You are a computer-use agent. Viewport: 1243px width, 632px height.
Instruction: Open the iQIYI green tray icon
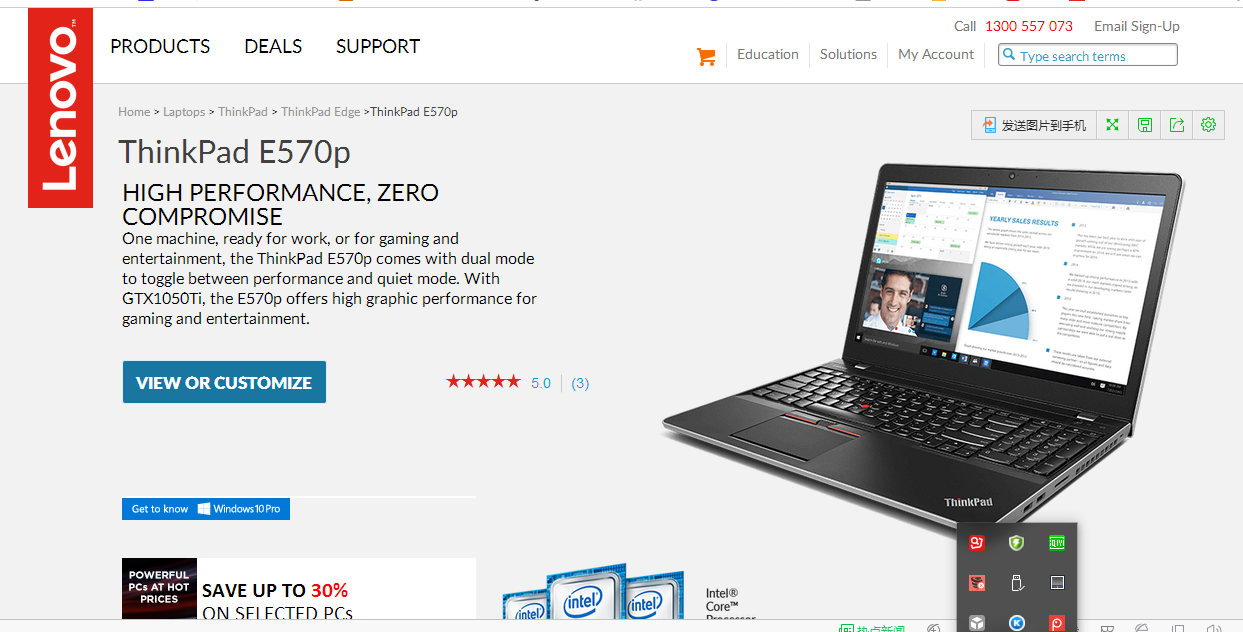[1057, 543]
